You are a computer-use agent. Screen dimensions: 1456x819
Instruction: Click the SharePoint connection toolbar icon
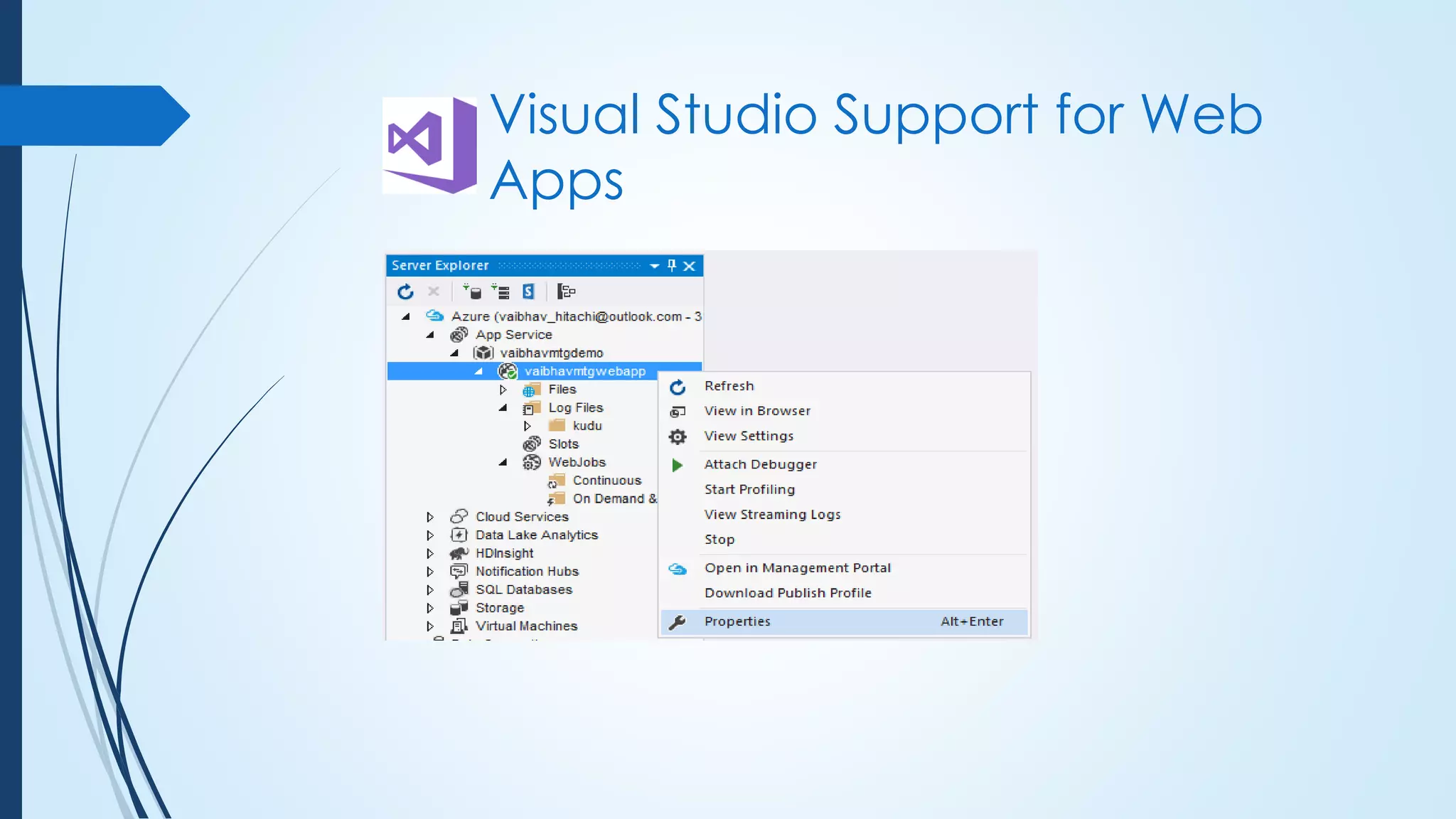tap(528, 291)
